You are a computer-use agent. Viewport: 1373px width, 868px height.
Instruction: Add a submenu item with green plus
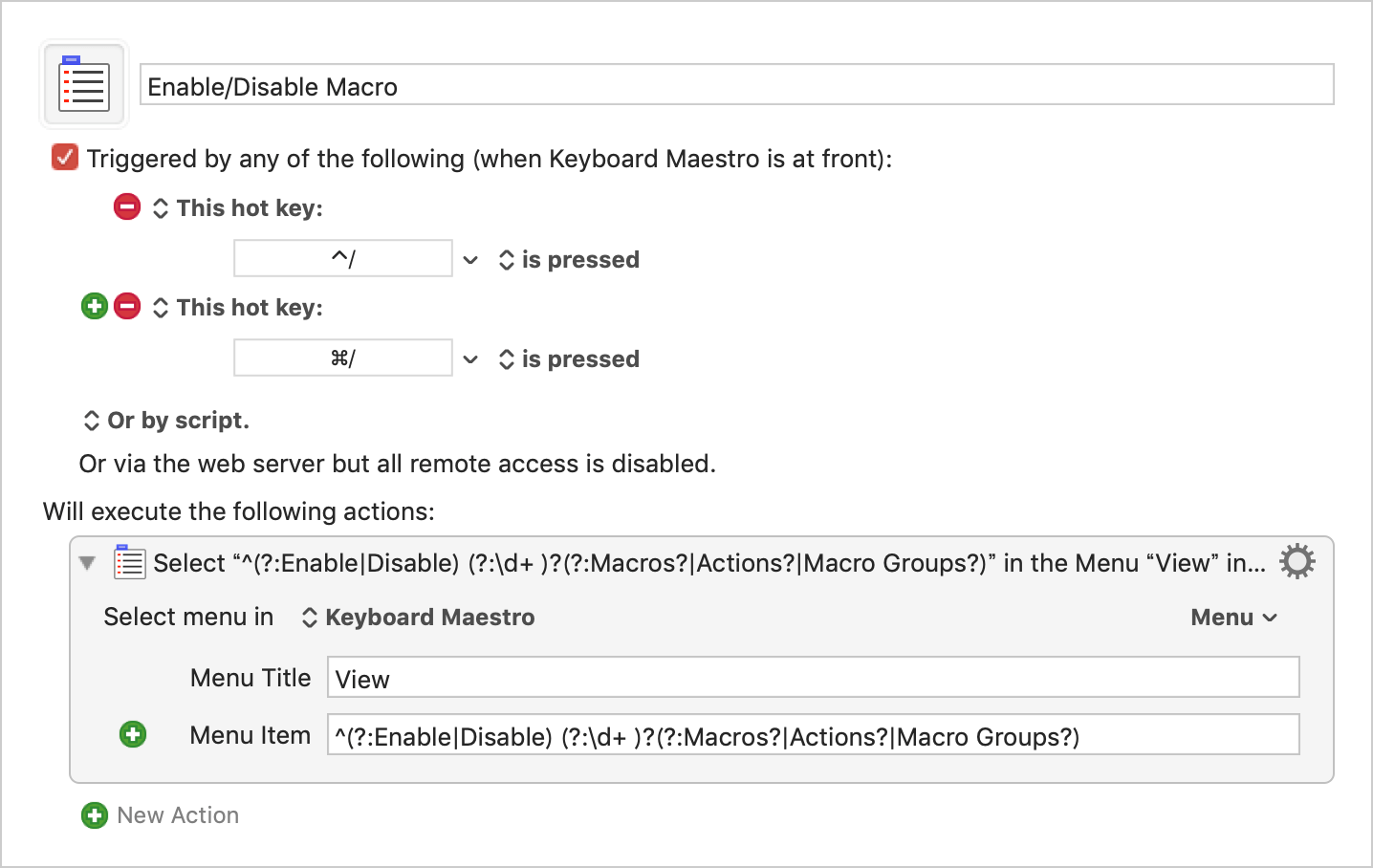[133, 734]
